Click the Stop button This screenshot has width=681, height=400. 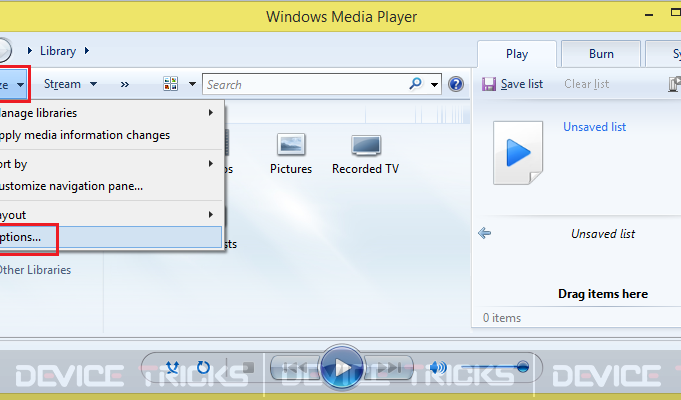tap(248, 367)
